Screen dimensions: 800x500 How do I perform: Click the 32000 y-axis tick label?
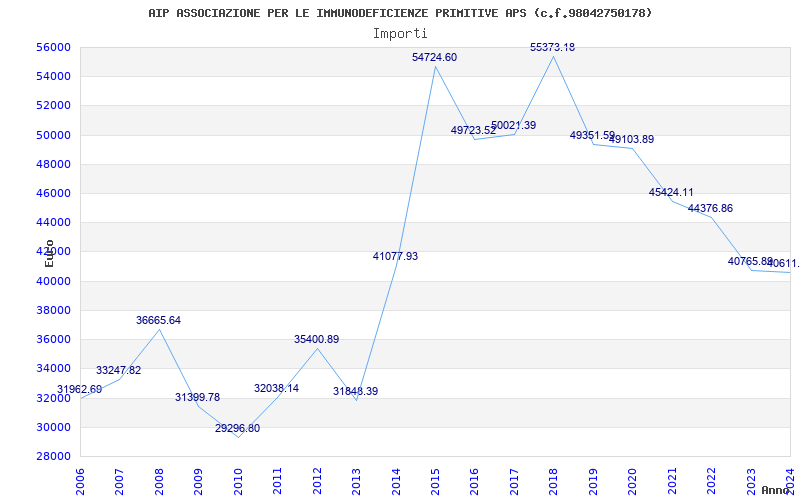[53, 398]
